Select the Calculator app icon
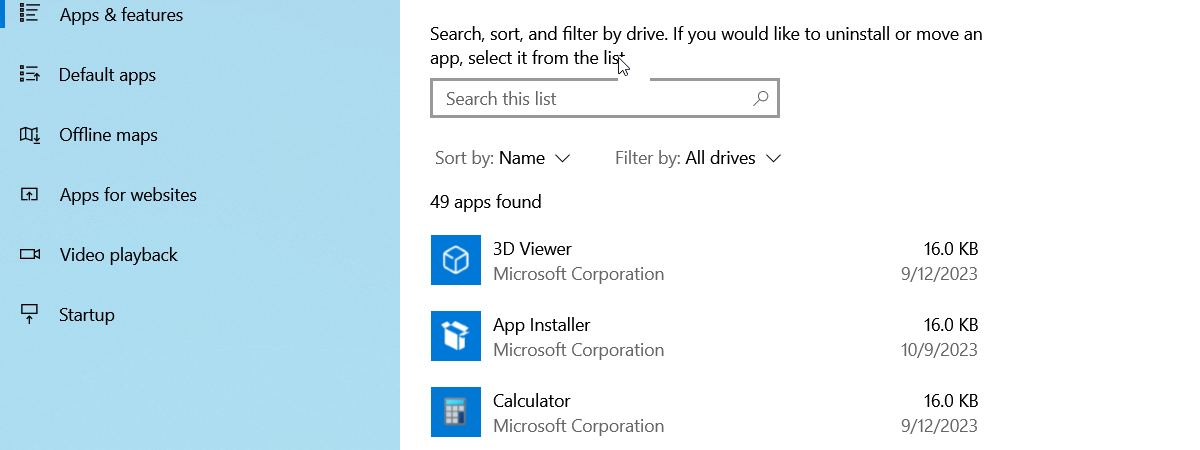The width and height of the screenshot is (1200, 450). [456, 412]
